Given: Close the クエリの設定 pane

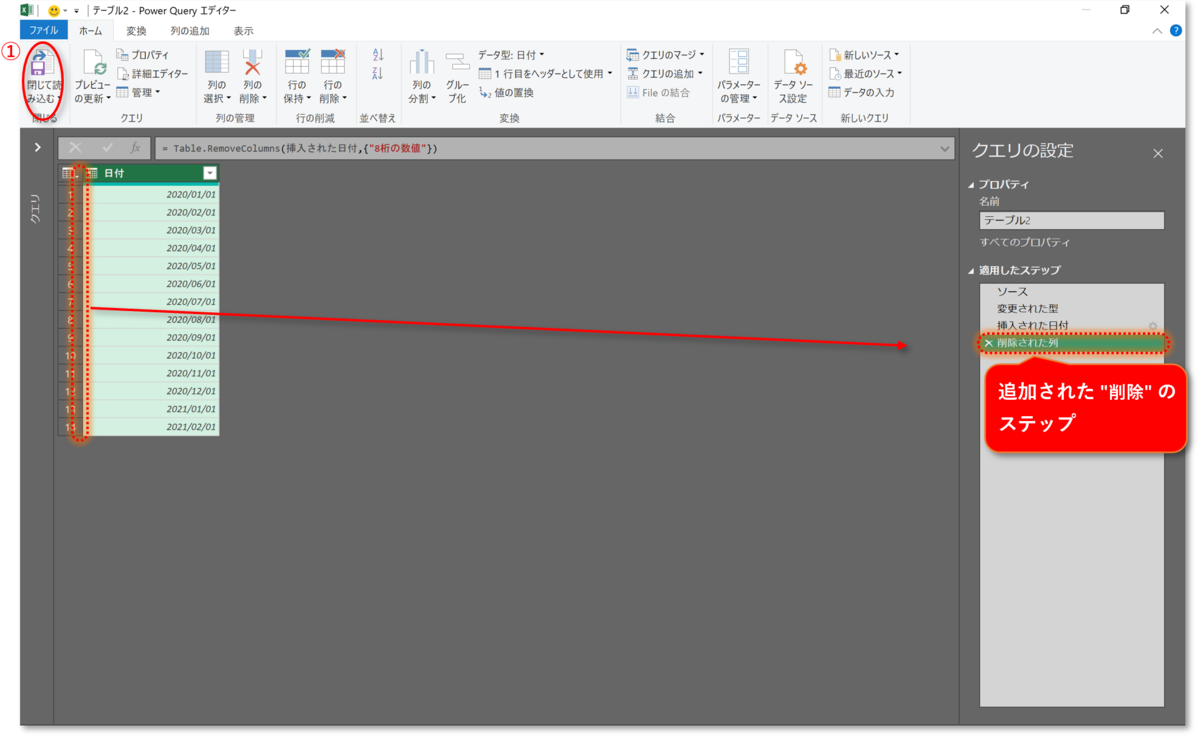Looking at the screenshot, I should tap(1158, 153).
